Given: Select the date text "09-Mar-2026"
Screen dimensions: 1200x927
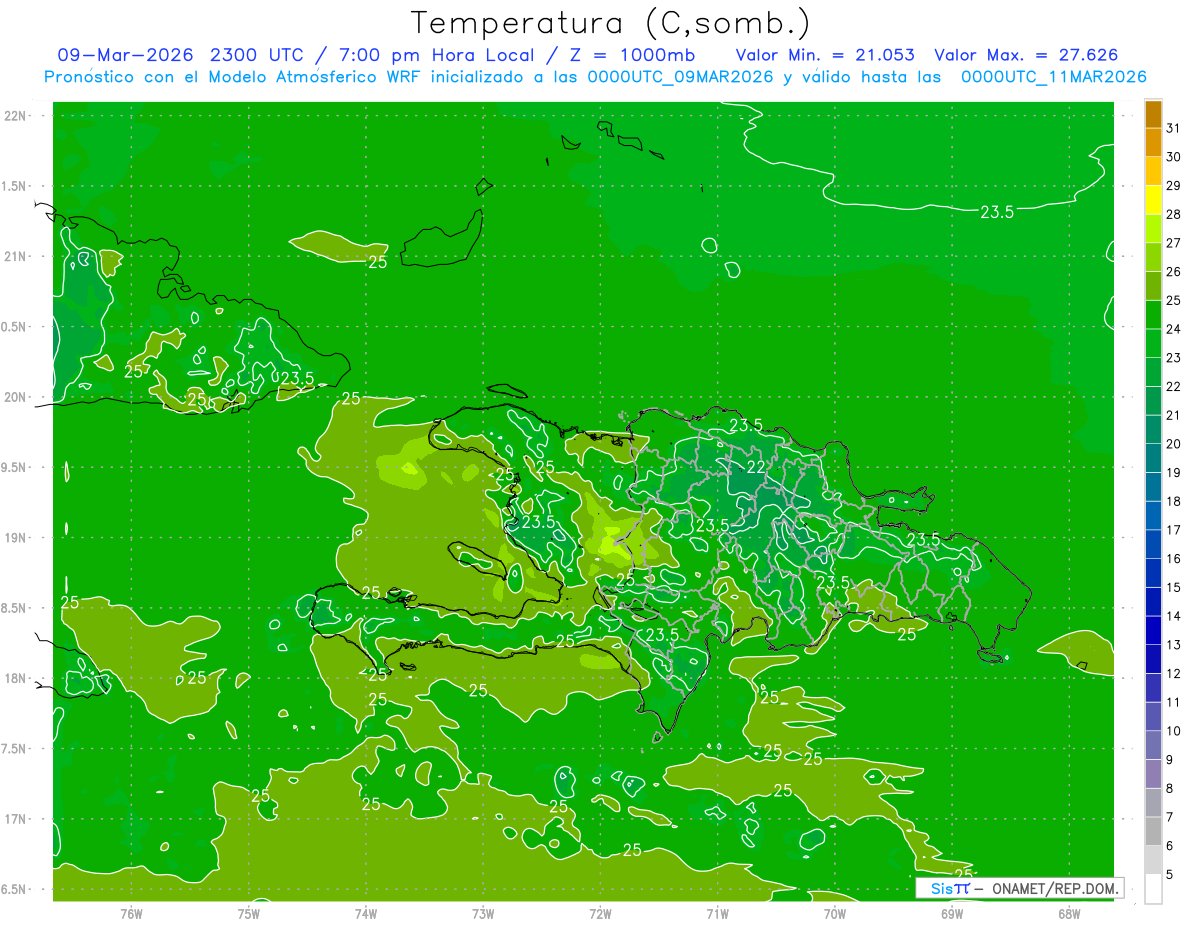Looking at the screenshot, I should tap(127, 55).
